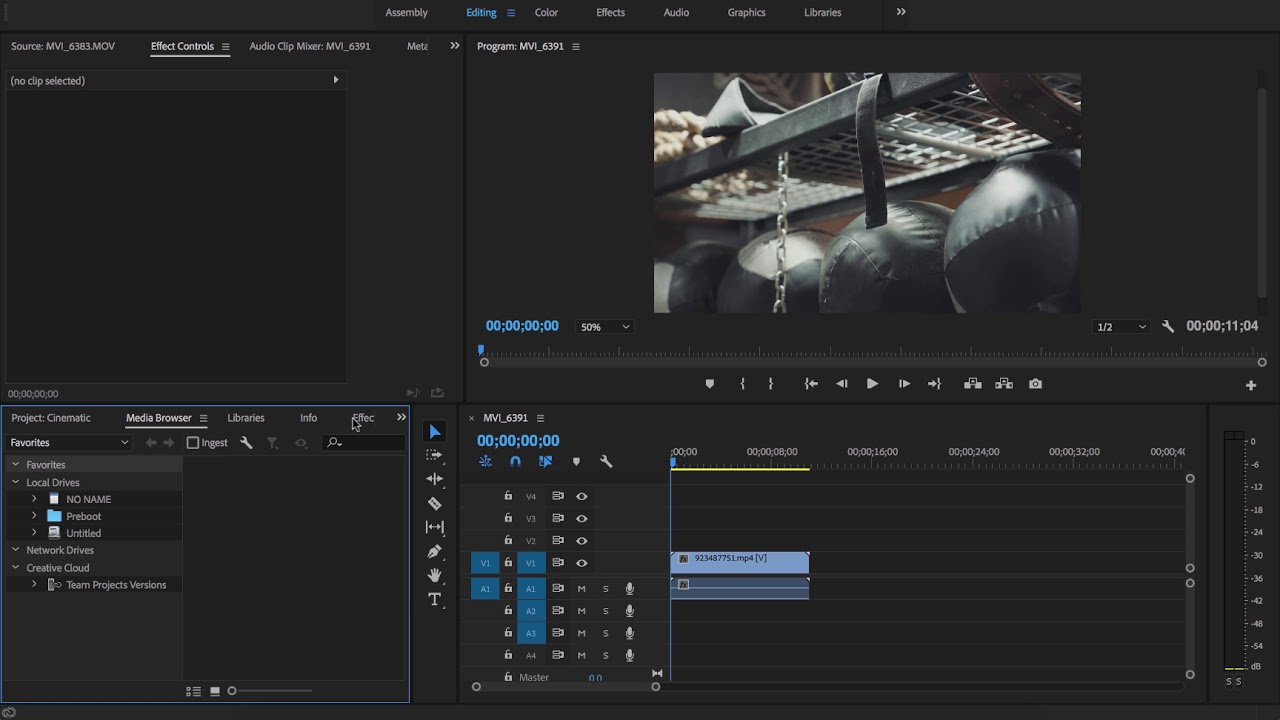Select the Pen tool
Image resolution: width=1280 pixels, height=720 pixels.
coord(434,551)
